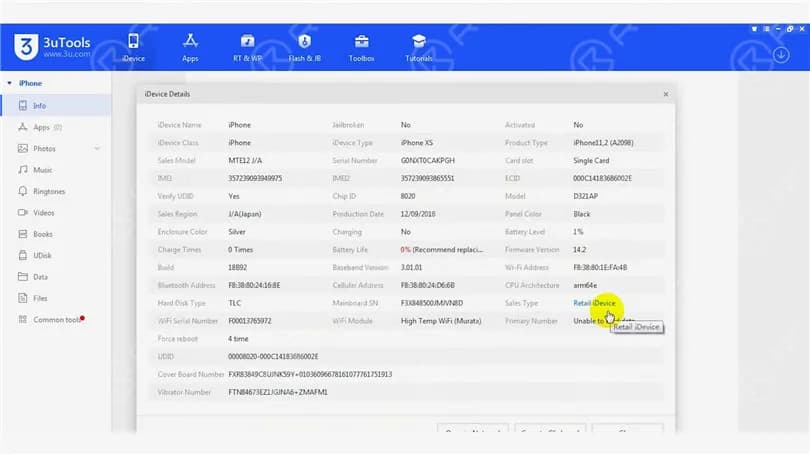Screen dimensions: 810x455
Task: Select Firmware Version 14.2
Action: (x=580, y=249)
